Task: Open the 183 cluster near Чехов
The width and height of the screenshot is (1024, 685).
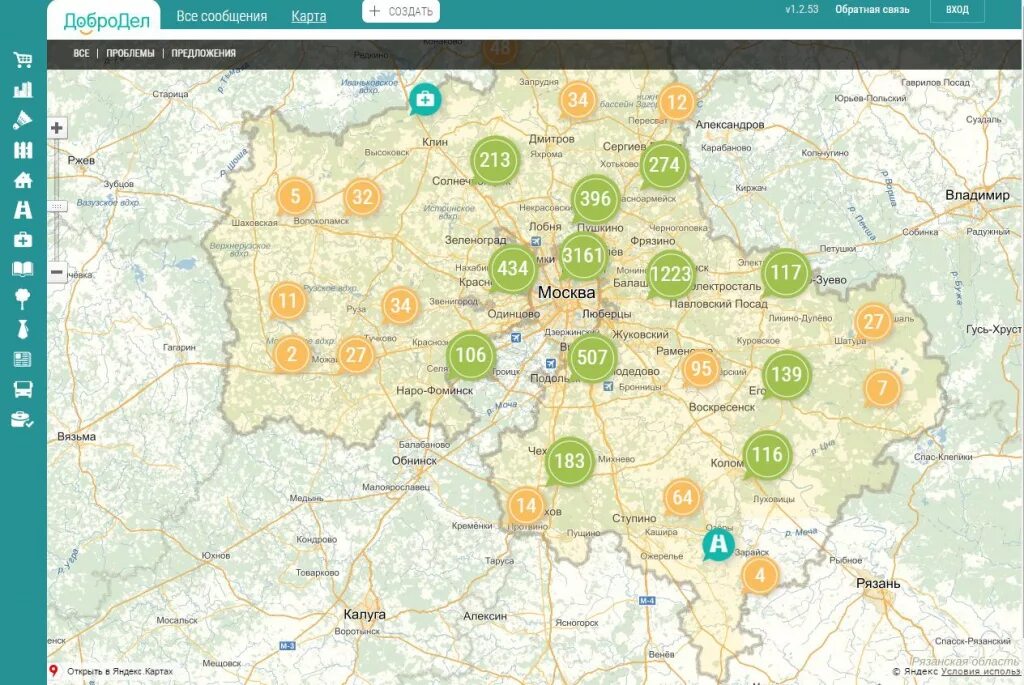Action: (569, 461)
